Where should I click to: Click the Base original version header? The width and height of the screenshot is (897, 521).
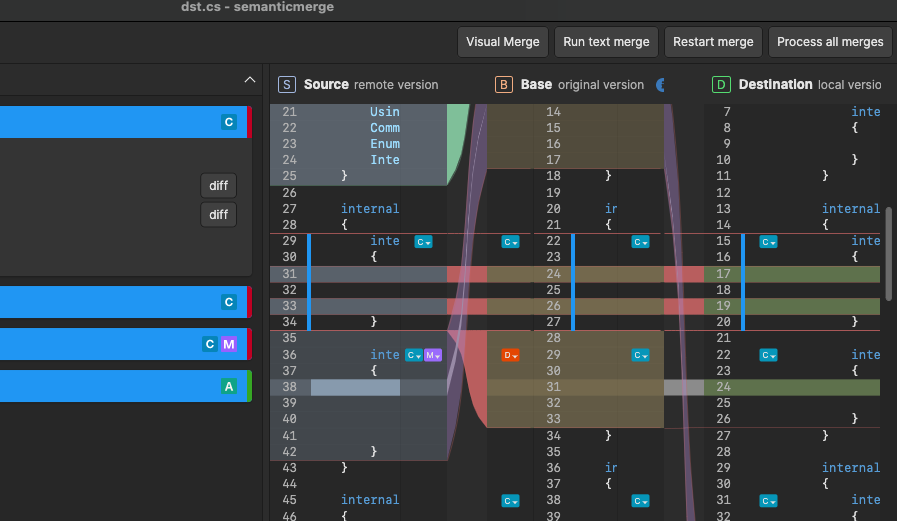coord(582,85)
